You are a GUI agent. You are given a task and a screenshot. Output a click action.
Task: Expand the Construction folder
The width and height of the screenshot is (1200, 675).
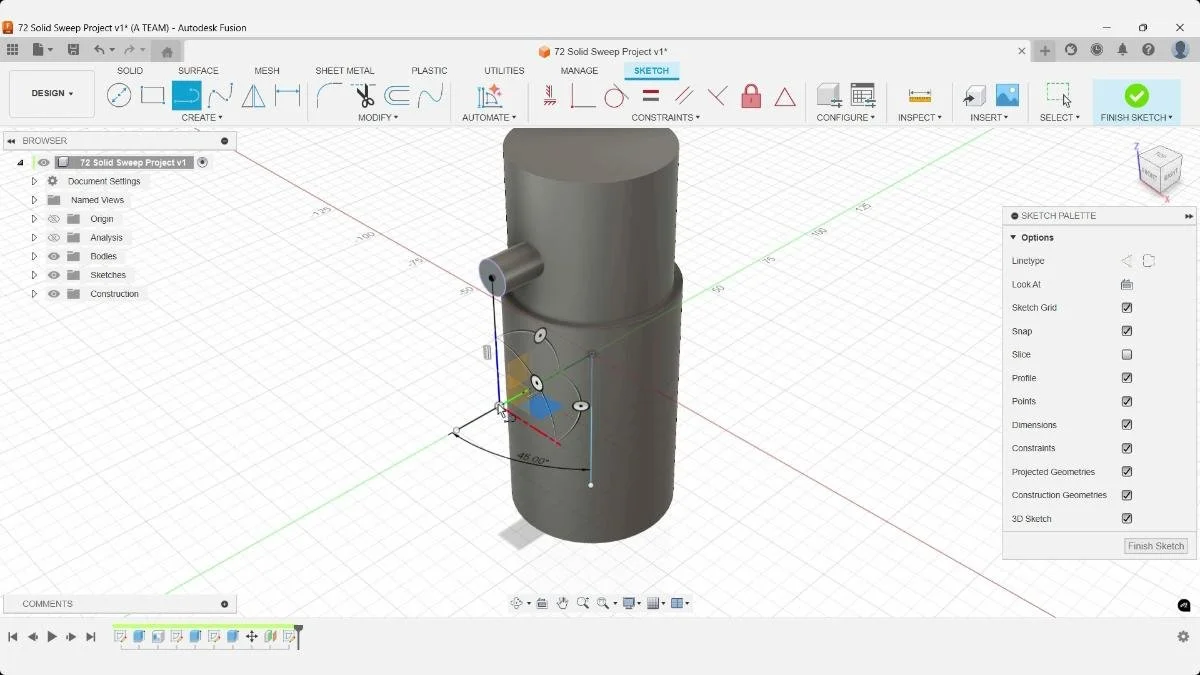(34, 294)
